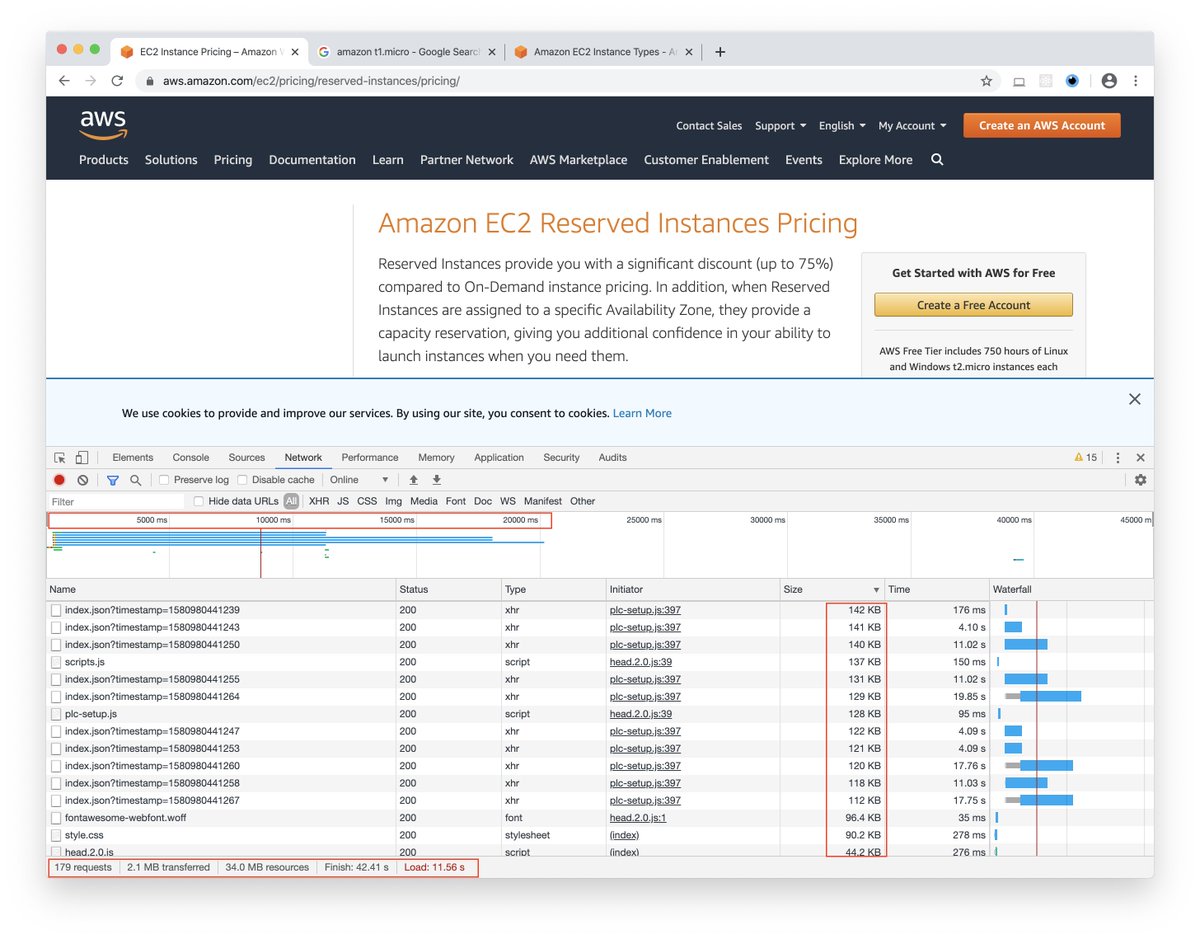Viewport: 1200px width, 939px height.
Task: Filter requests by CSS type
Action: coord(367,501)
